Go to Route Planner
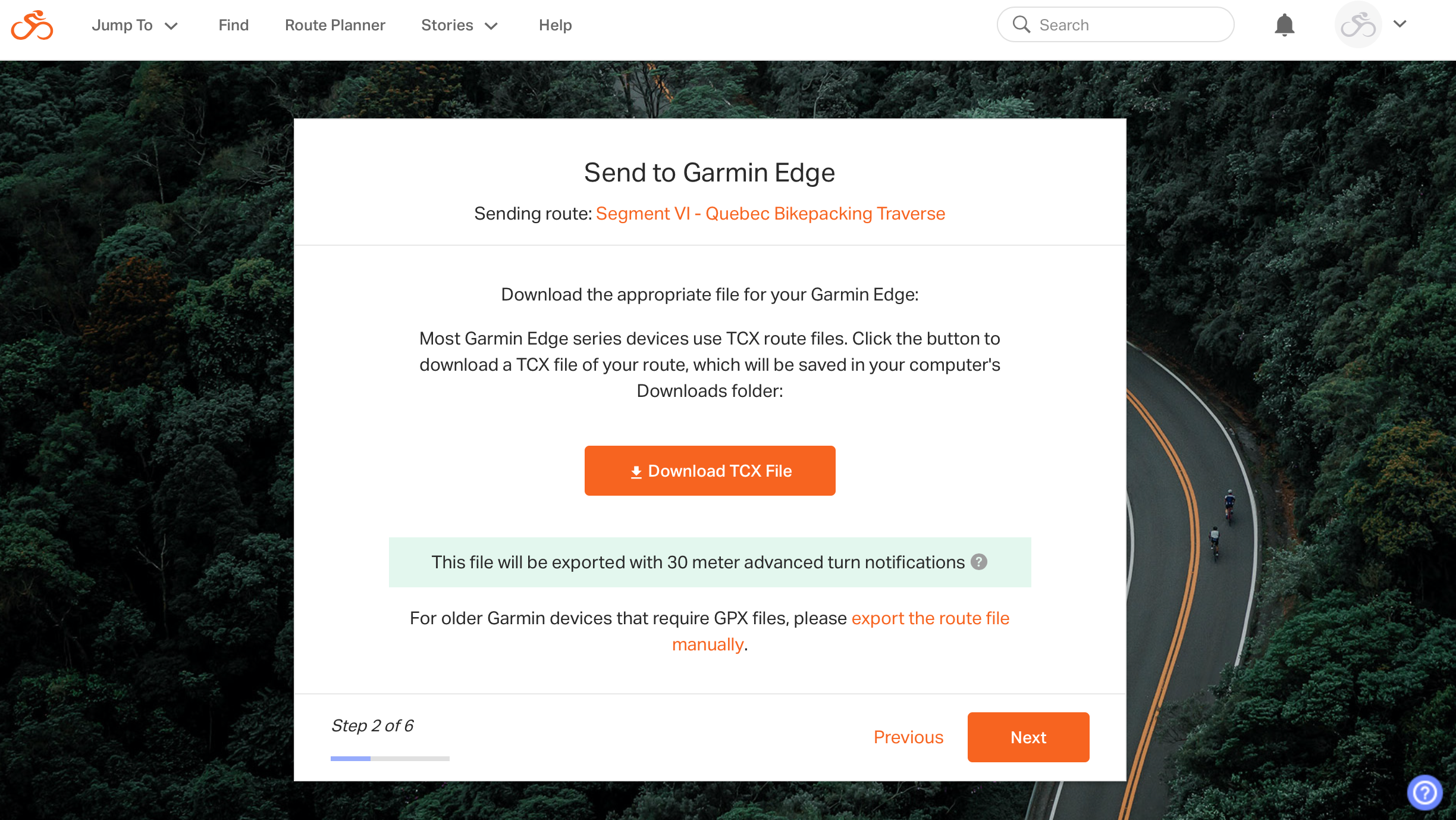 (335, 25)
